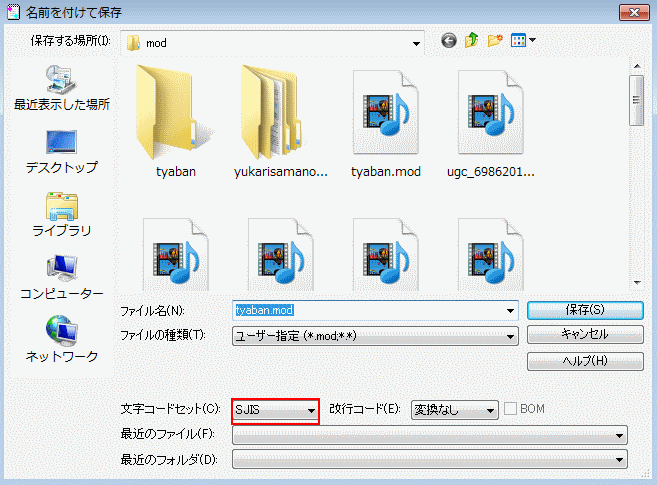Select the tyaban folder
This screenshot has height=485, width=657.
click(x=176, y=123)
